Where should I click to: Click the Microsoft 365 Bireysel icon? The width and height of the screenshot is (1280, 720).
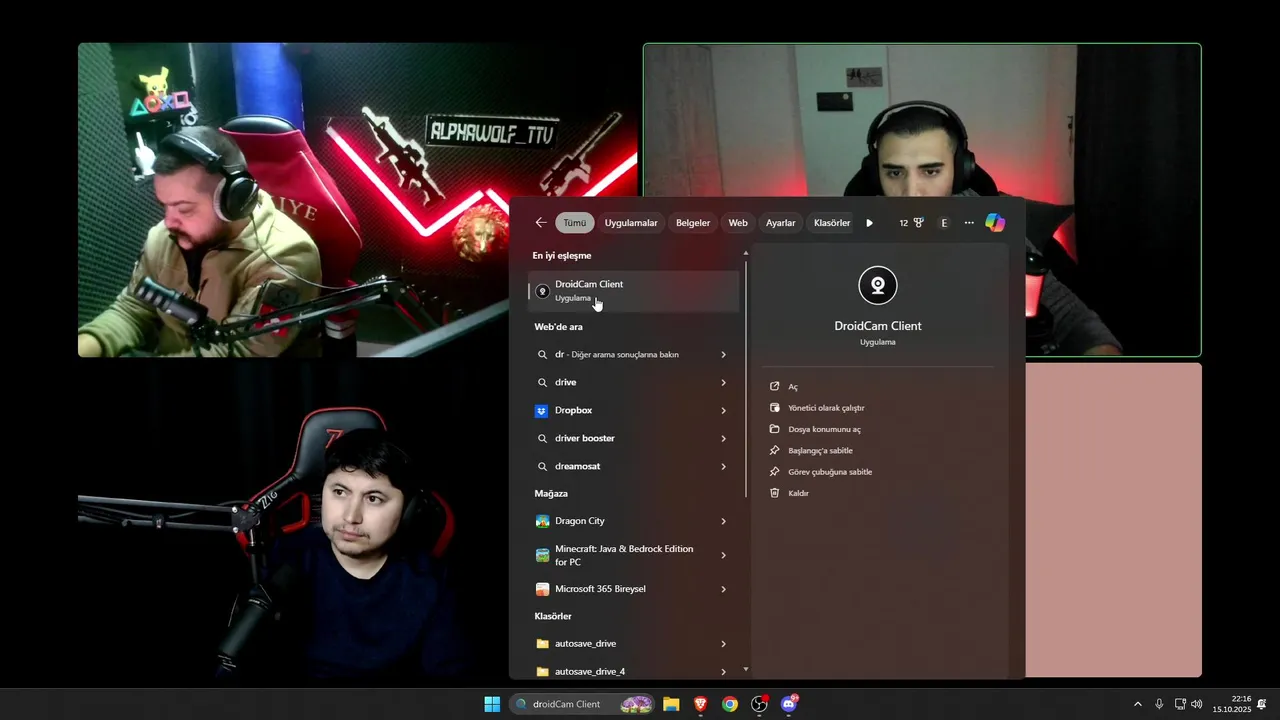[x=542, y=589]
